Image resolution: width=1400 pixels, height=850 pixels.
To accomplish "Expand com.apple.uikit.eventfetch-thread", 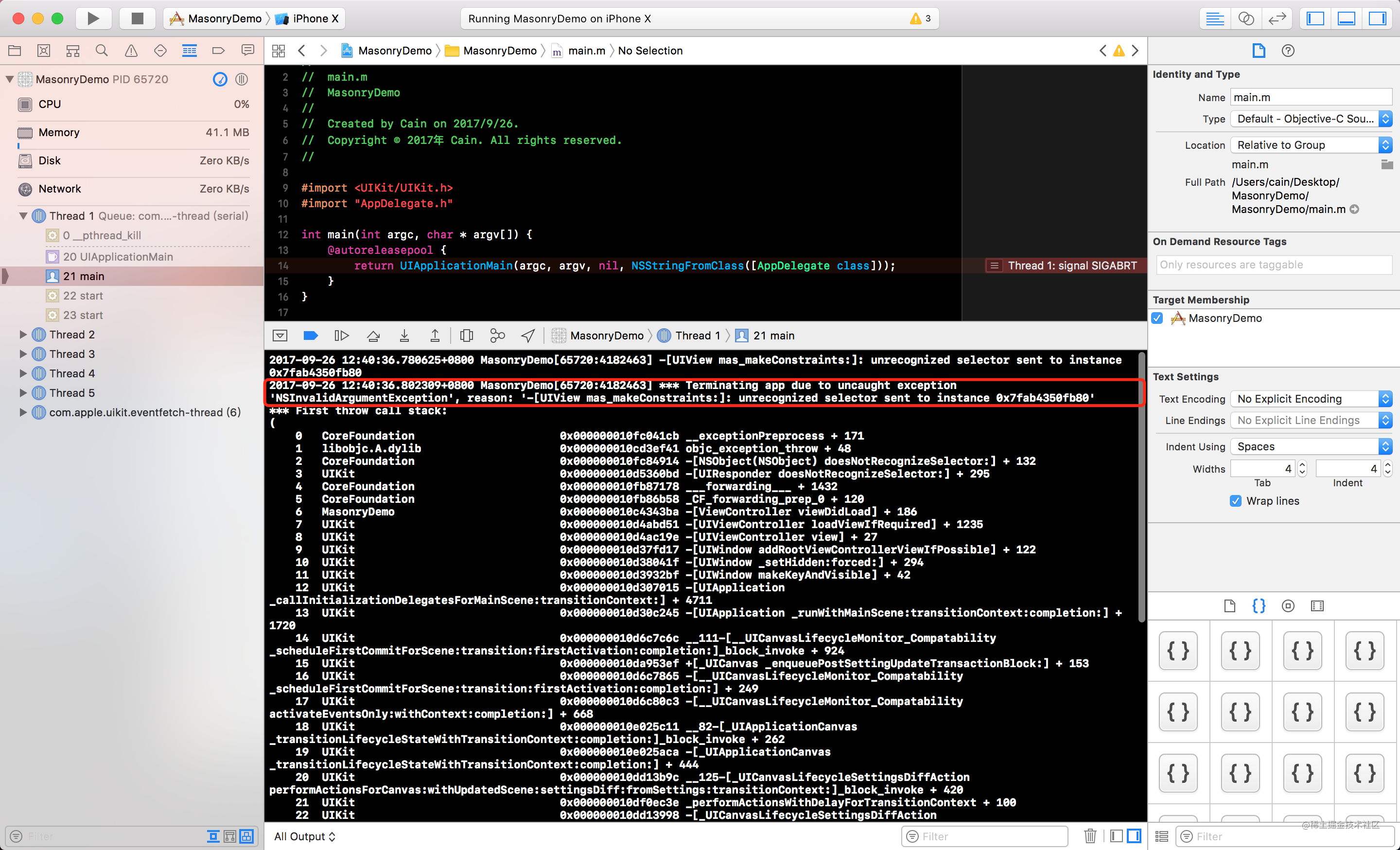I will point(23,412).
